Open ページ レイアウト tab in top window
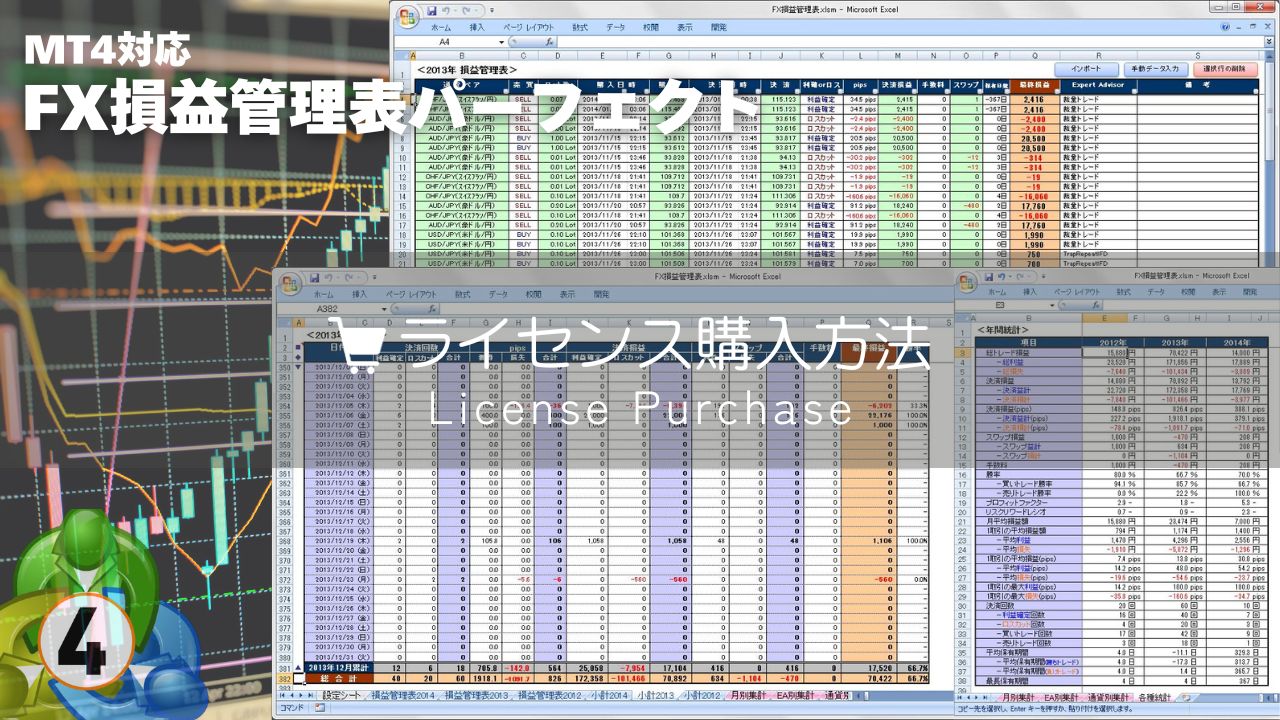 (x=527, y=27)
